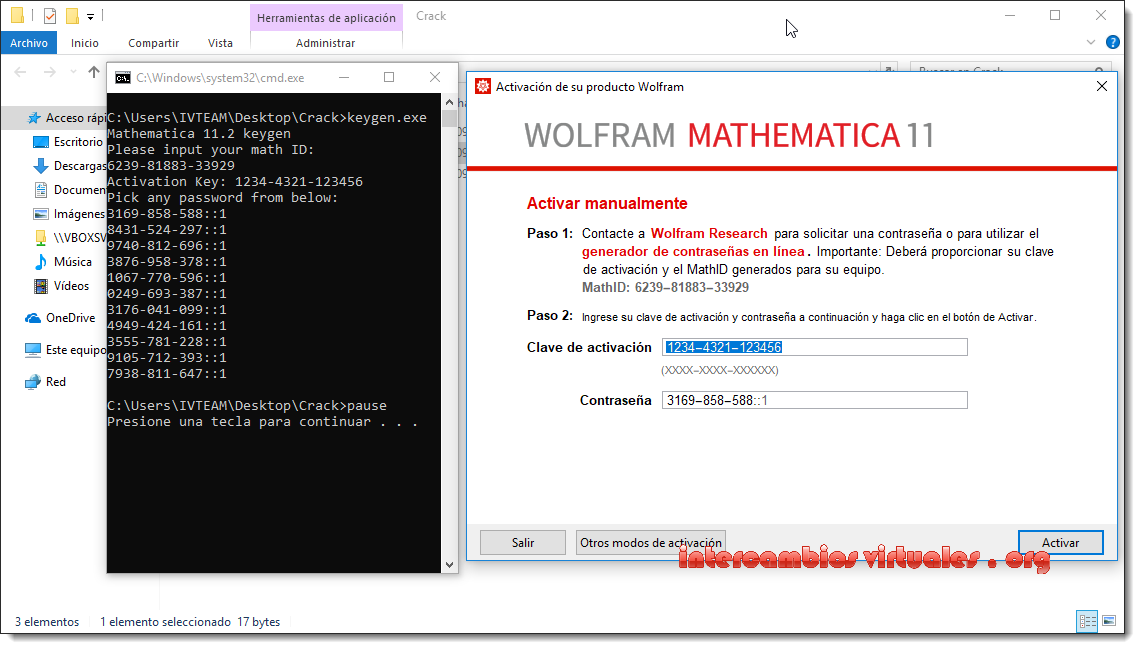Viewport: 1140px width, 649px height.
Task: Select Escritorio in the navigation pane
Action: [68, 142]
